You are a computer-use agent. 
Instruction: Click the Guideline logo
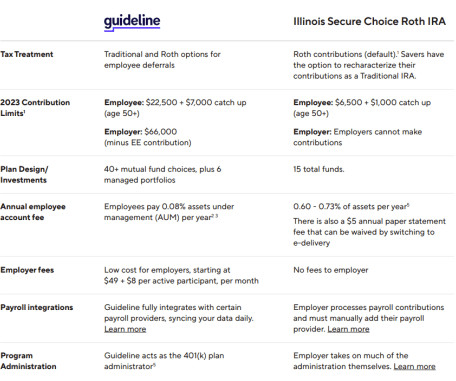tap(132, 22)
